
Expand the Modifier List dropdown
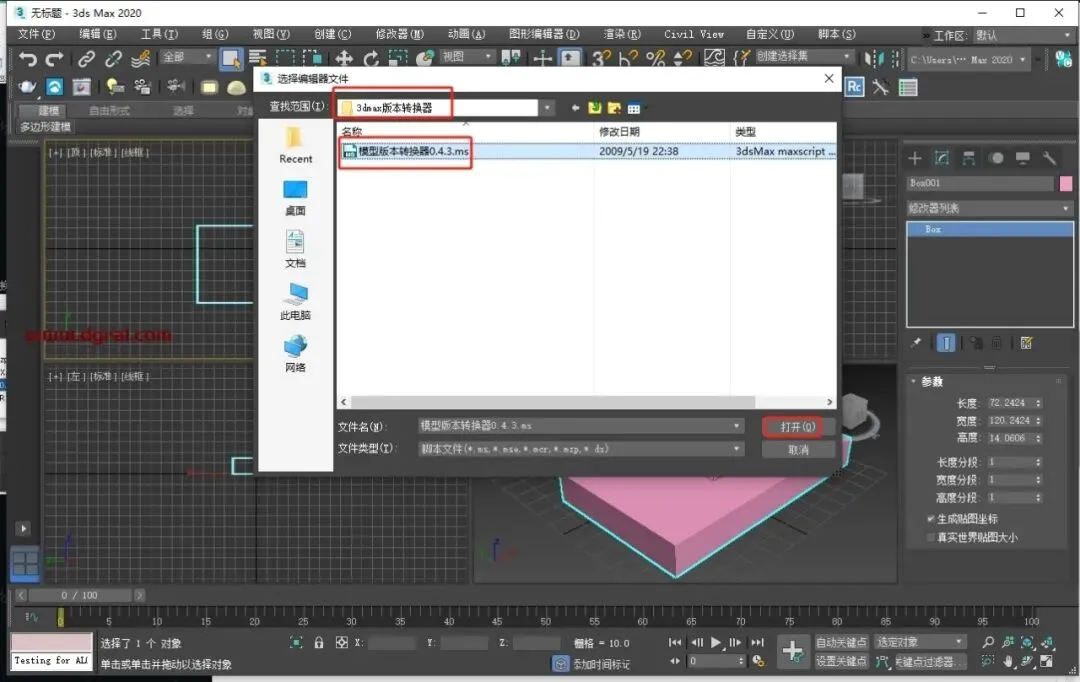(989, 208)
